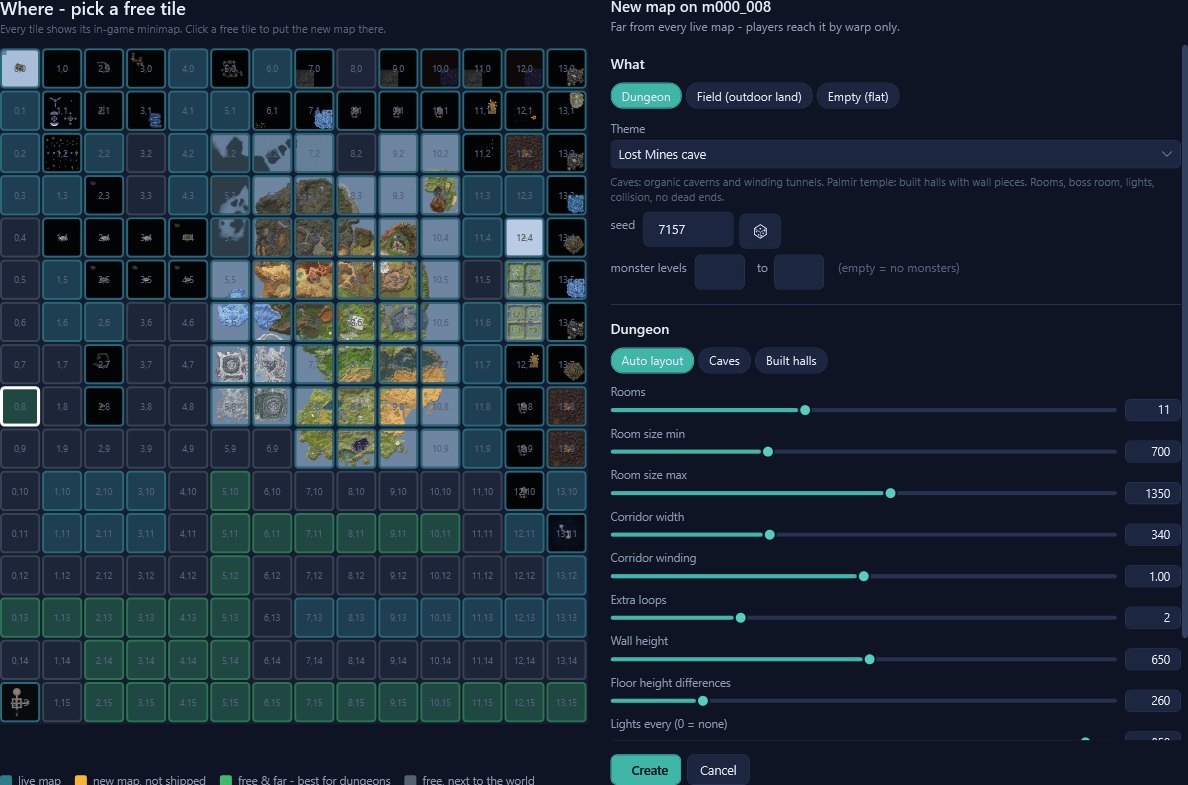
Task: Select tile 12,6 green garden minimap
Action: [524, 322]
